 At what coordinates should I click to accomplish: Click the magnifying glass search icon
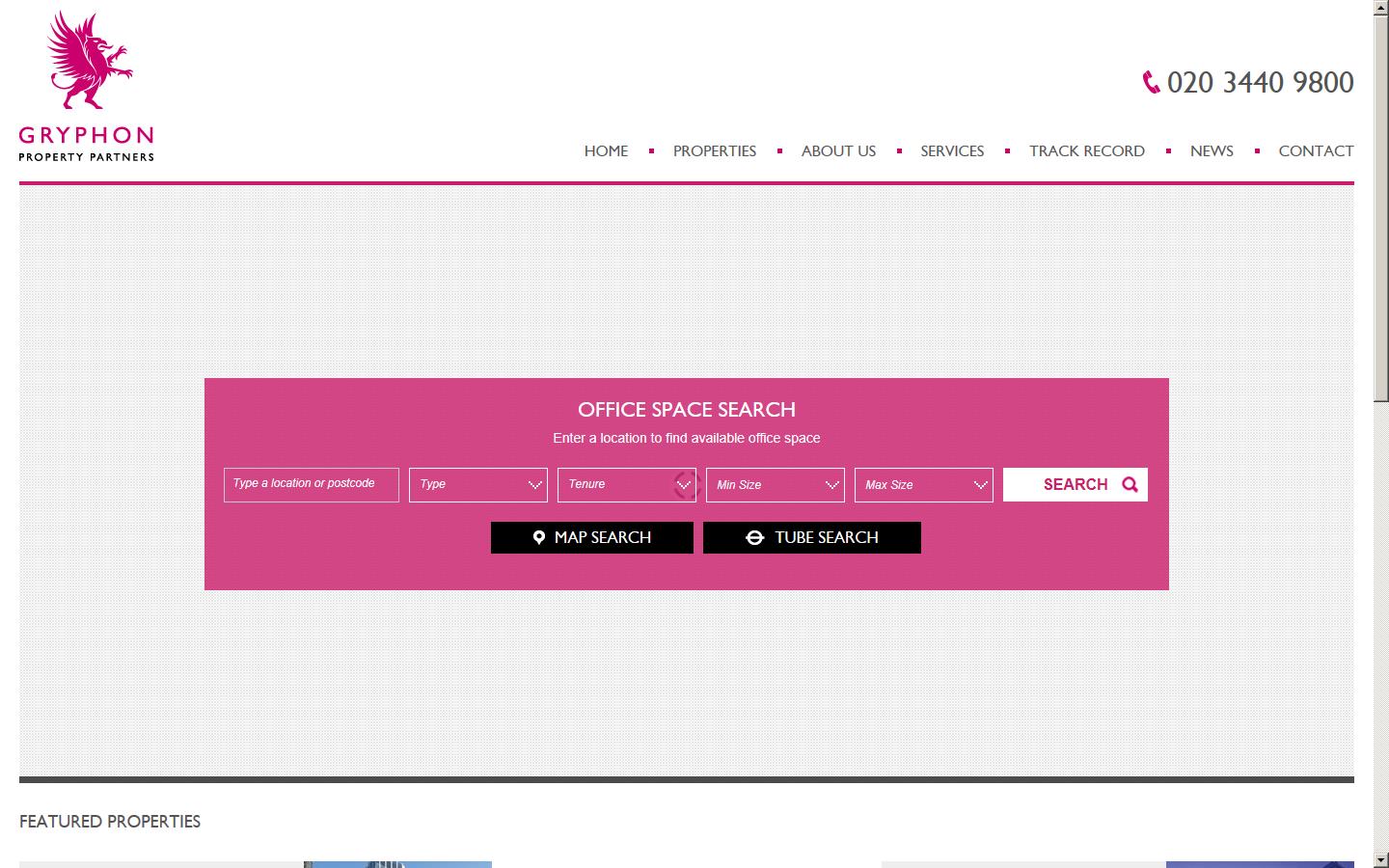point(1130,485)
